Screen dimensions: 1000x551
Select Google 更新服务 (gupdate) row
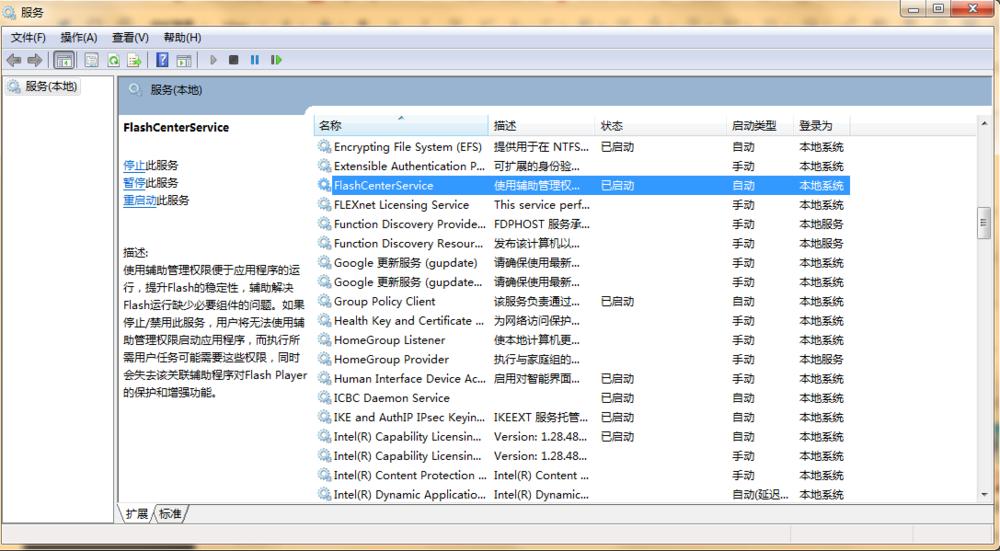[x=582, y=263]
